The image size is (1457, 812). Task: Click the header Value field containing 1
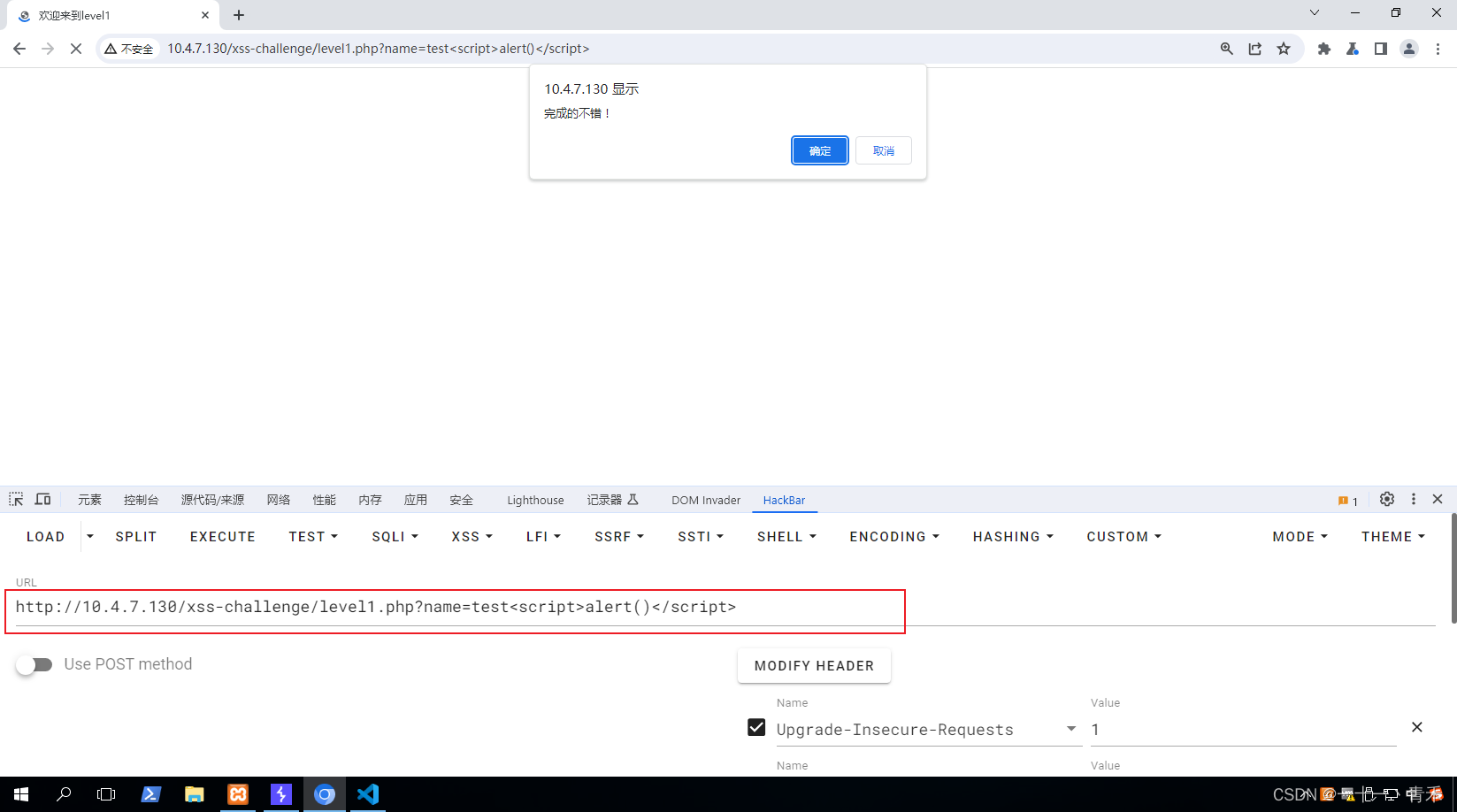pos(1243,730)
